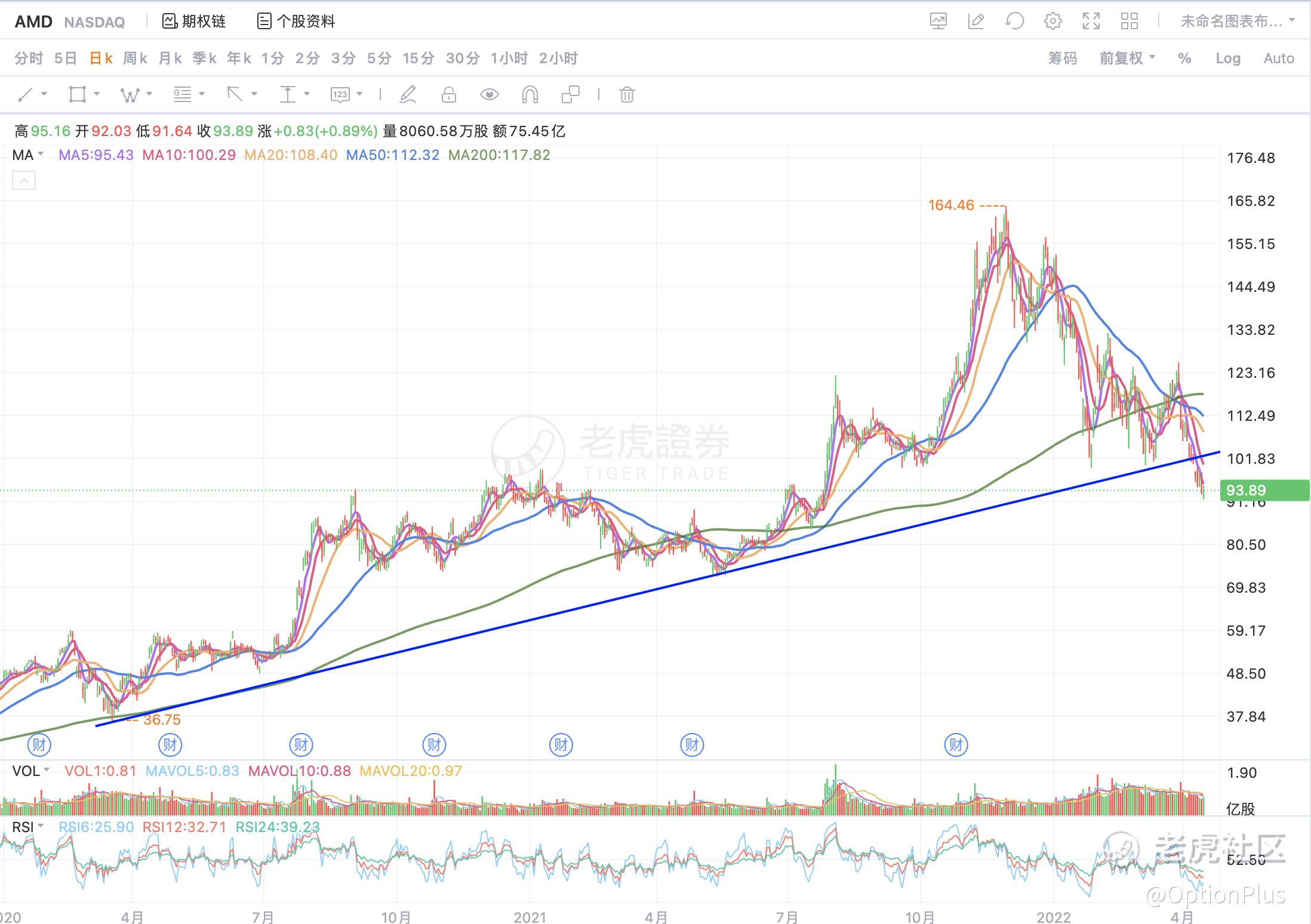Switch to 分时 intraday view
Viewport: 1311px width, 924px height.
pos(29,58)
